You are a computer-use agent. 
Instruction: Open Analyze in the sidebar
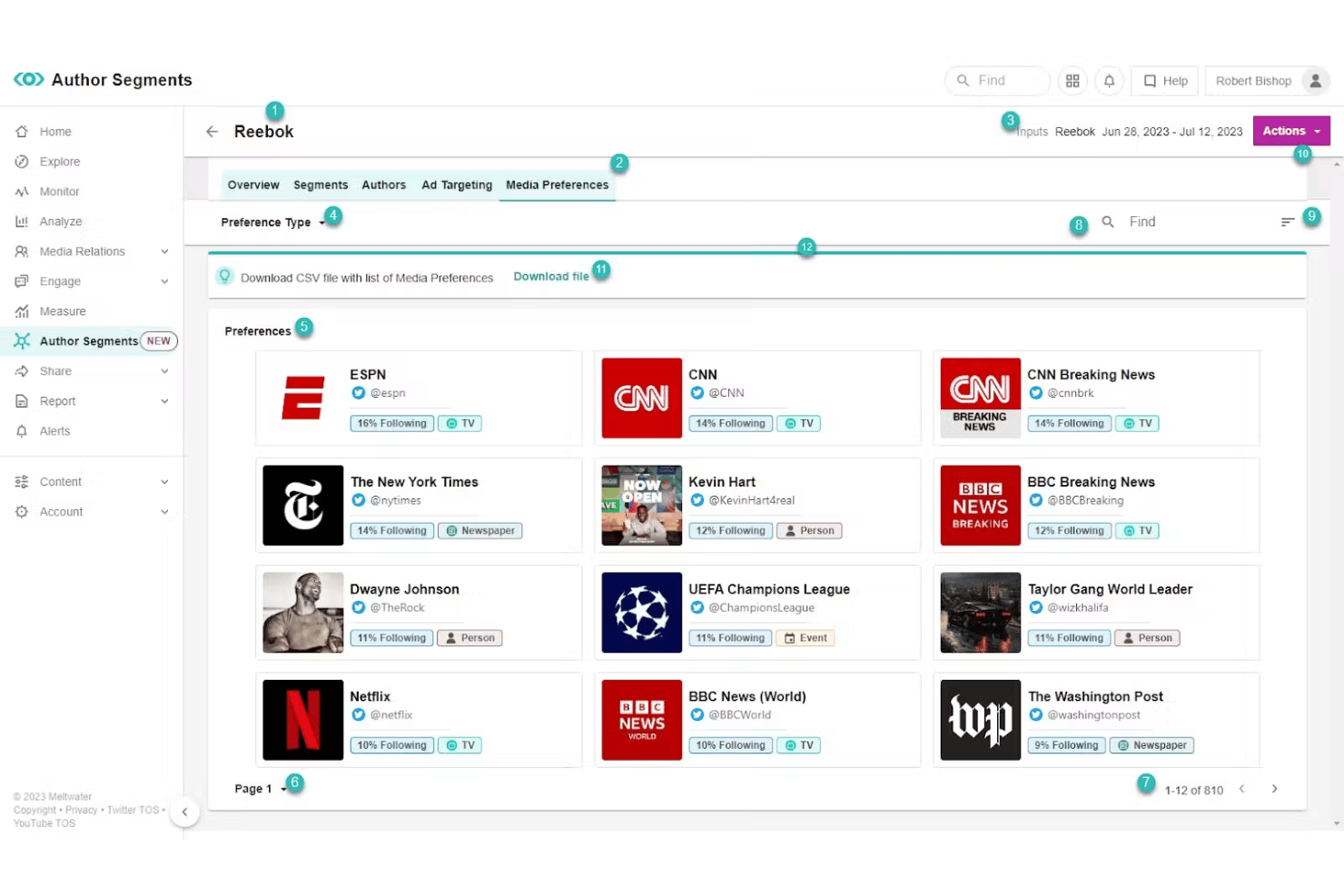click(x=61, y=222)
